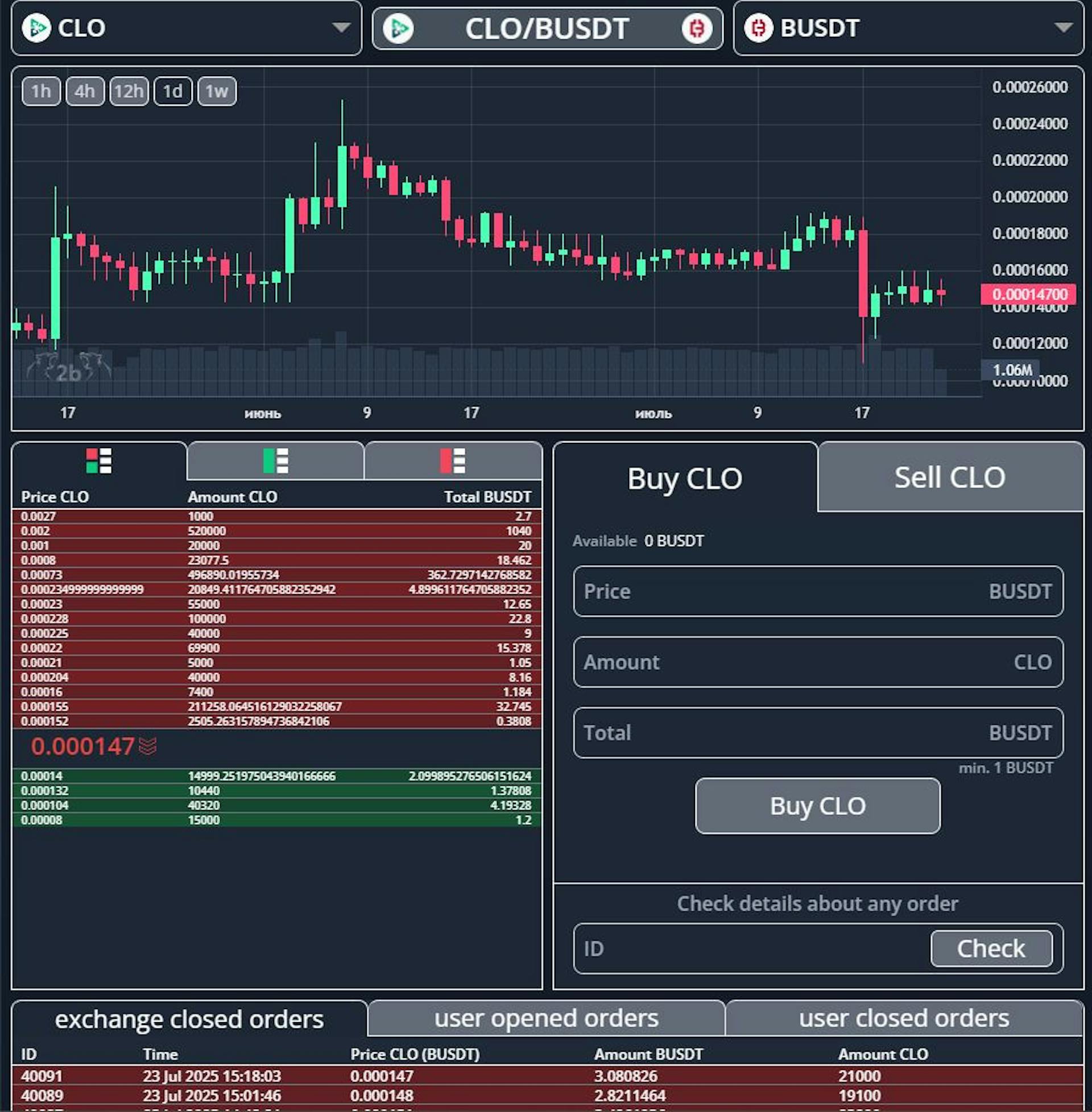1092x1112 pixels.
Task: Click the red 0.00014700 price tag on the chart axis
Action: [x=1028, y=294]
